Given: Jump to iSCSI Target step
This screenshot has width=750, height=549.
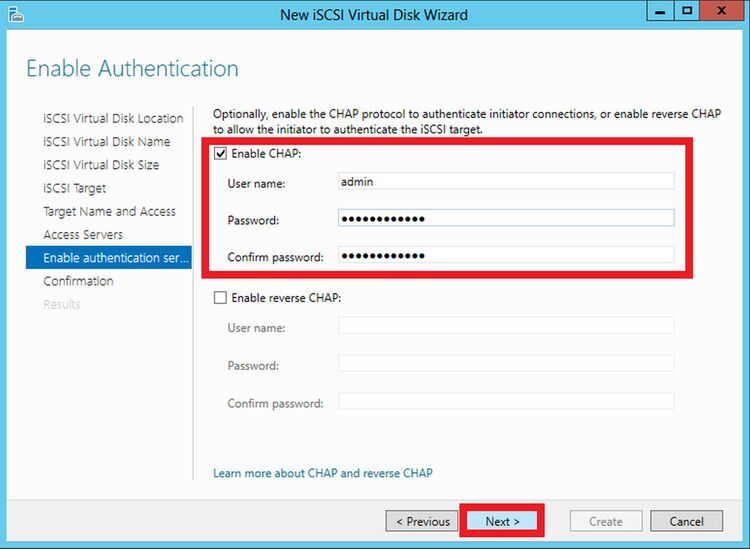Looking at the screenshot, I should tap(74, 188).
